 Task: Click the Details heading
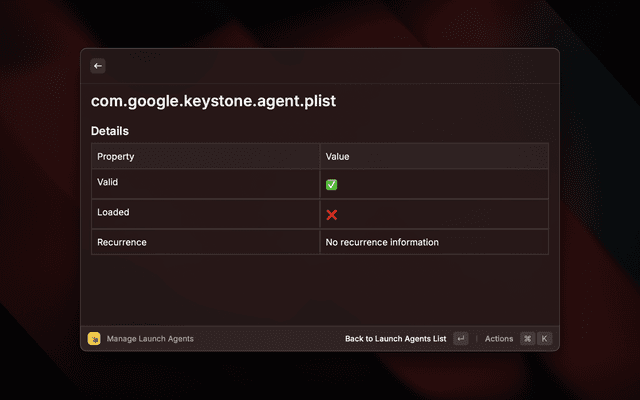coord(110,131)
